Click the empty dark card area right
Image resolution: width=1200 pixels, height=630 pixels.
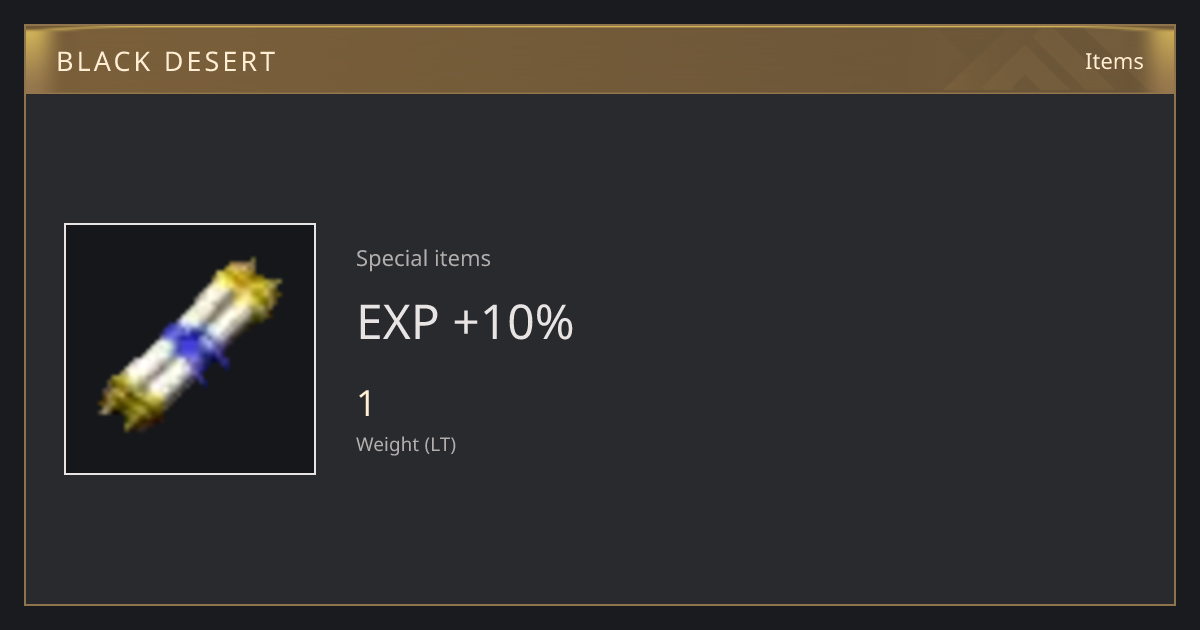pos(870,350)
